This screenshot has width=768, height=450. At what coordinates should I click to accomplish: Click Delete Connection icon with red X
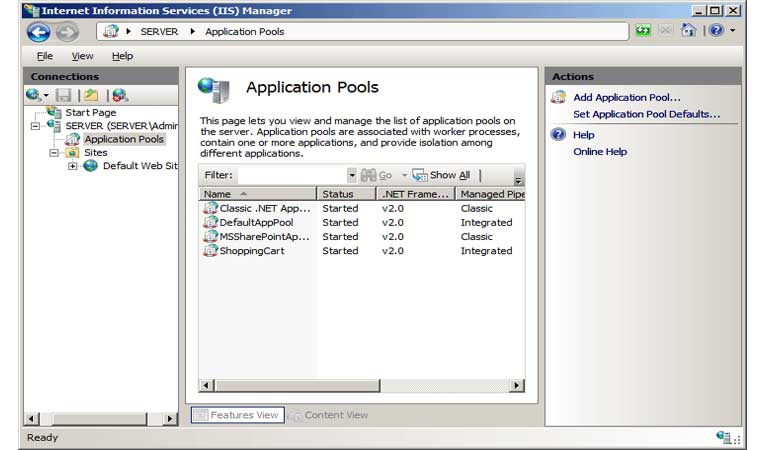120,95
